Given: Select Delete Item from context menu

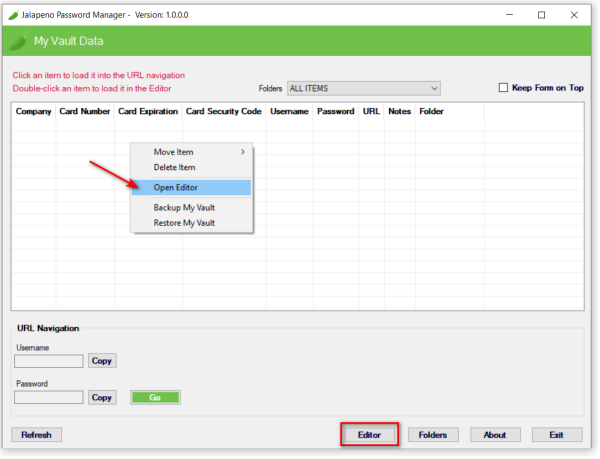Looking at the screenshot, I should coord(192,168).
